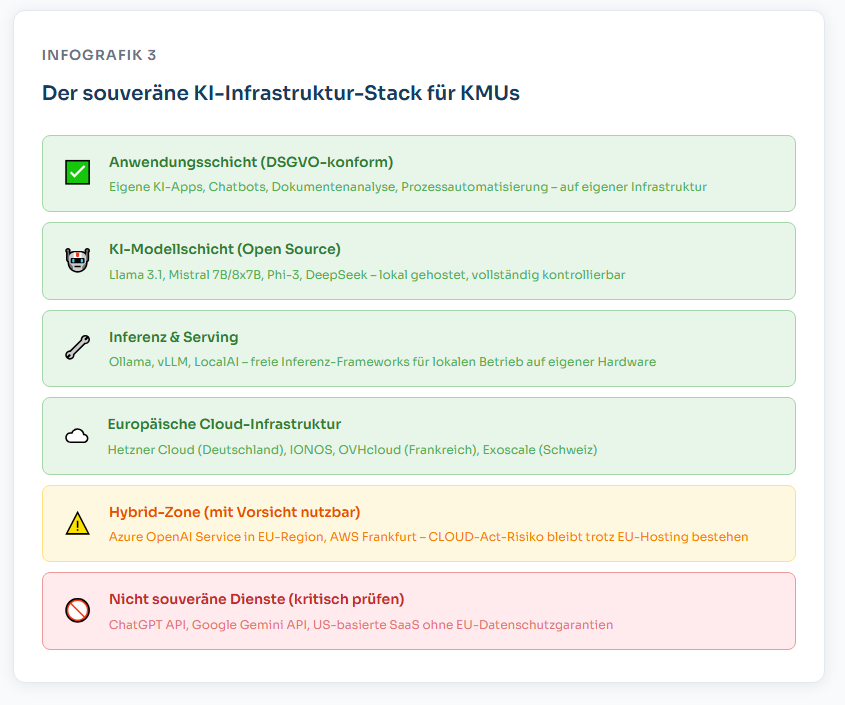The width and height of the screenshot is (845, 705).
Task: Click the 'Hetzner Cloud (Deutschland)' description line
Action: 352,450
